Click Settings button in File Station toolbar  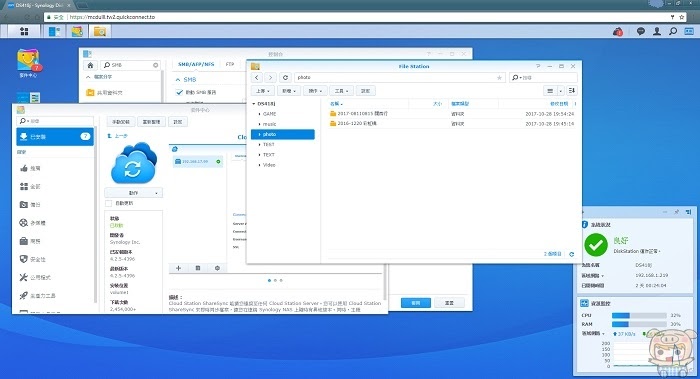(x=366, y=91)
